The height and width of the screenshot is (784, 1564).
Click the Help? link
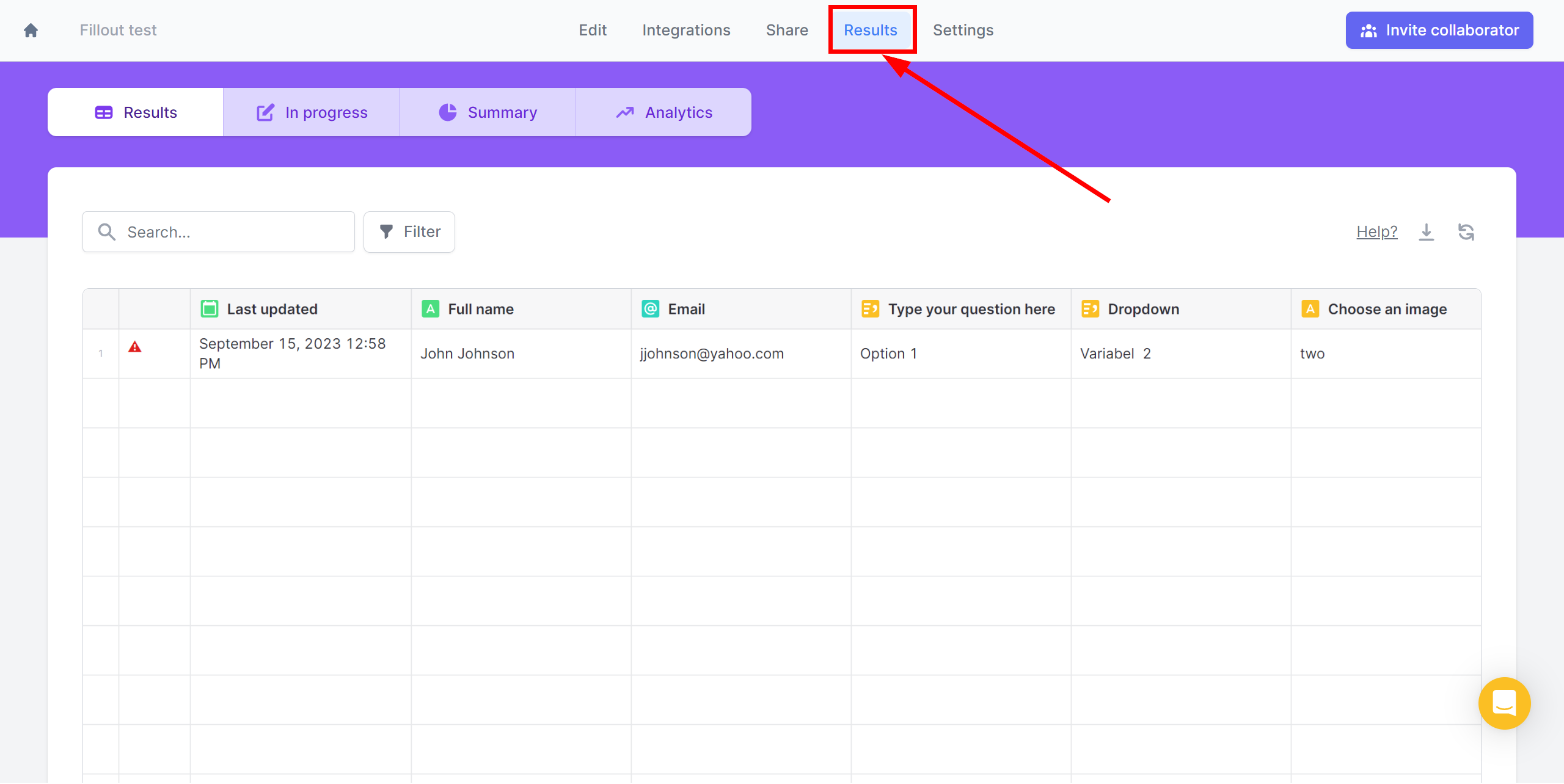coord(1377,232)
